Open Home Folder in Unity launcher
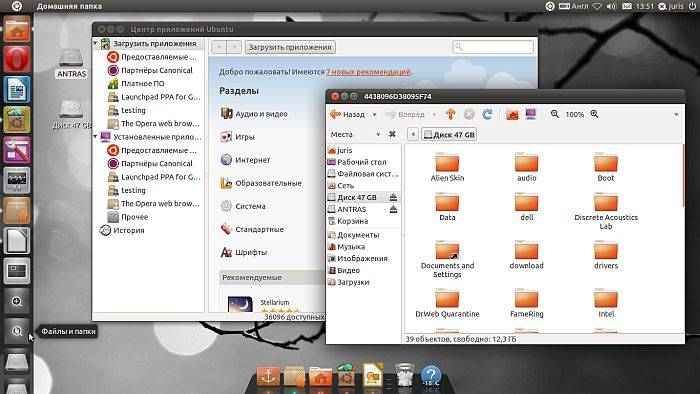 17,29
